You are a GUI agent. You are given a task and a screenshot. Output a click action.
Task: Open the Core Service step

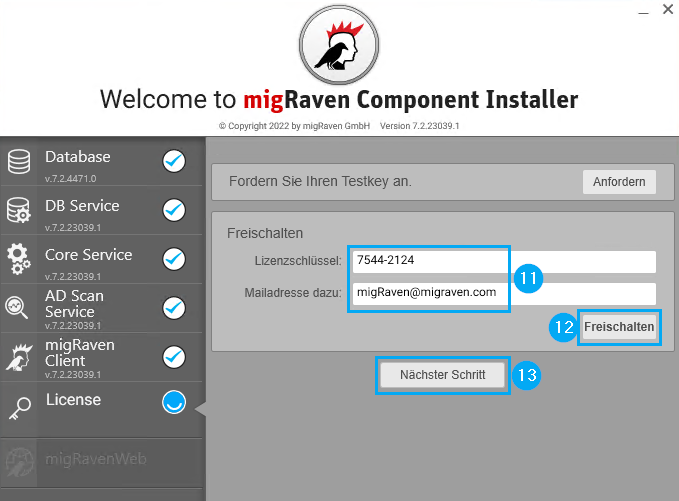[x=102, y=259]
